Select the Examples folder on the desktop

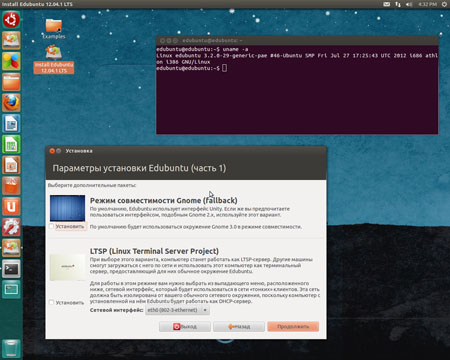[x=54, y=29]
